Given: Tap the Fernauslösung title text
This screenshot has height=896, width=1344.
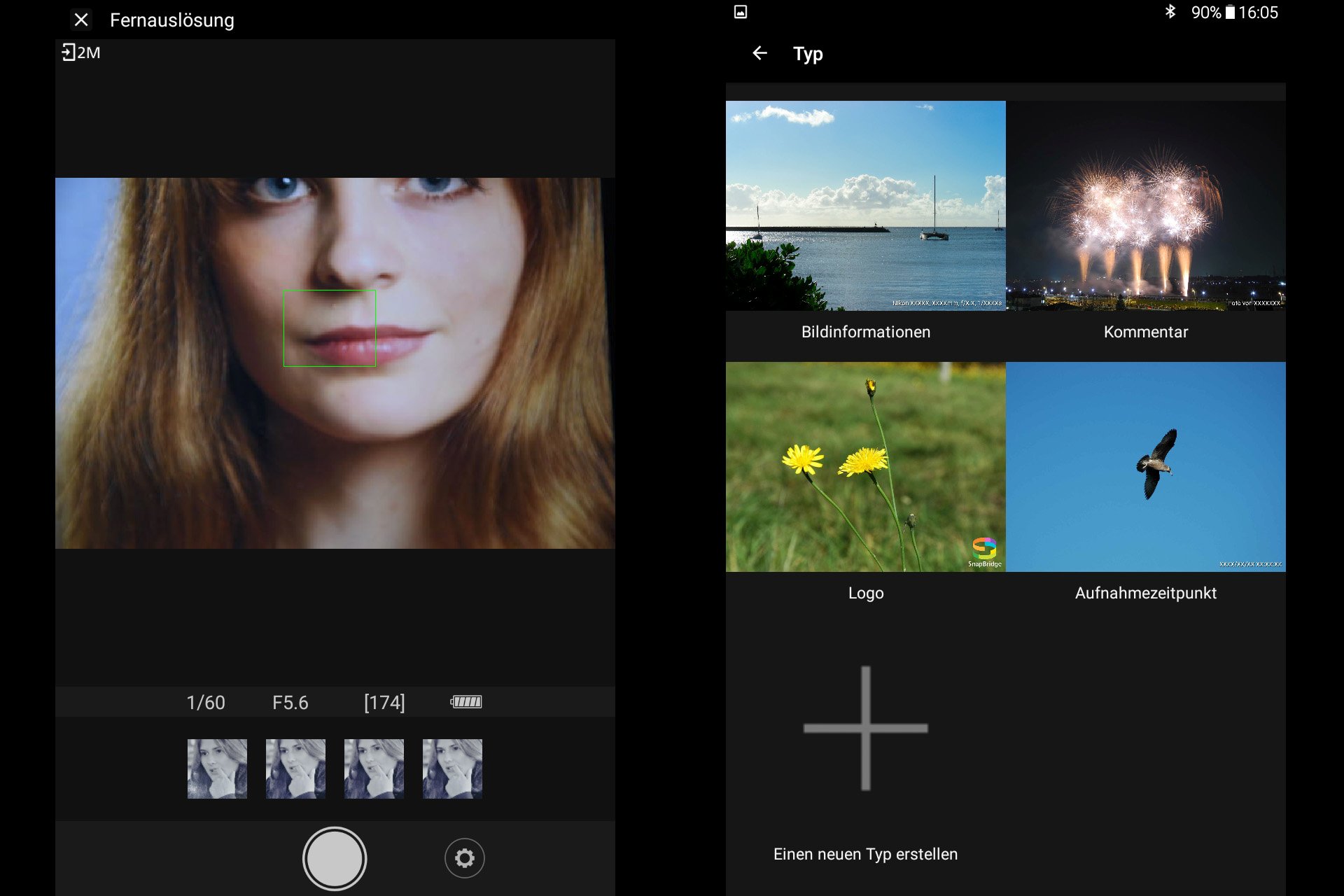Looking at the screenshot, I should [172, 20].
